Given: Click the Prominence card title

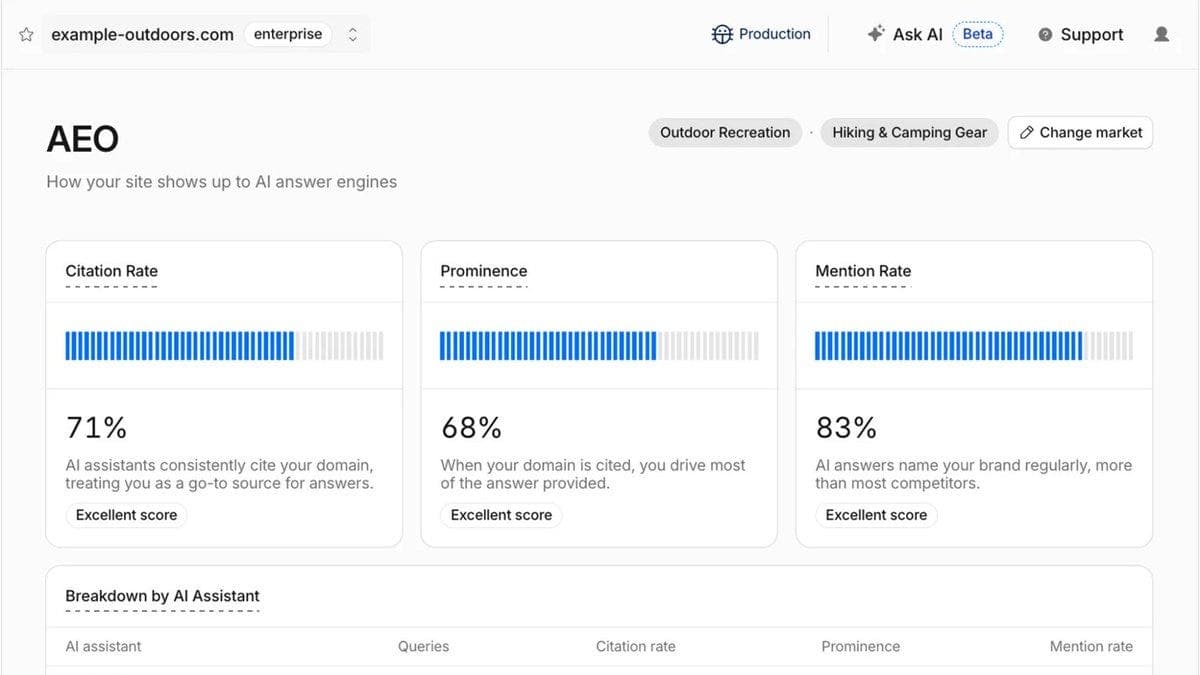Looking at the screenshot, I should [x=484, y=271].
